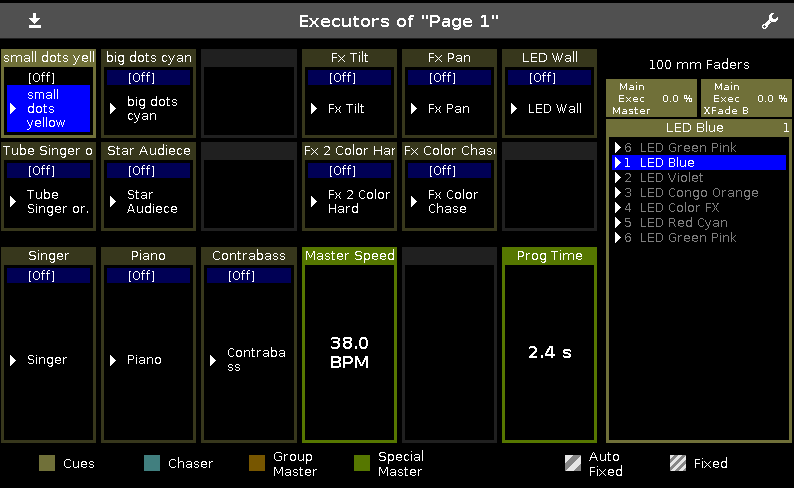794x488 pixels.
Task: Click the Prog Time 2.4 s field
Action: point(549,352)
